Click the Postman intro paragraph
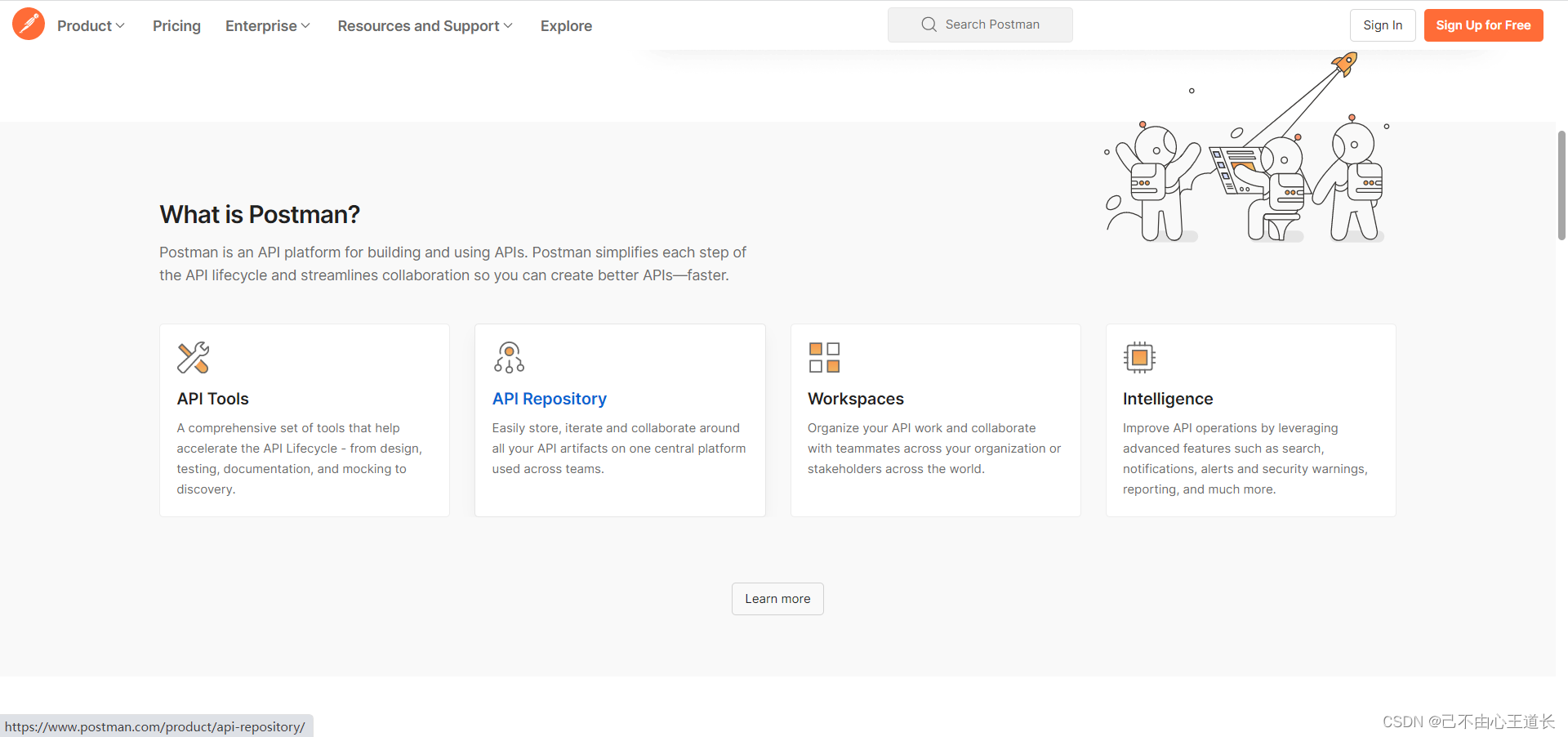 pyautogui.click(x=453, y=264)
